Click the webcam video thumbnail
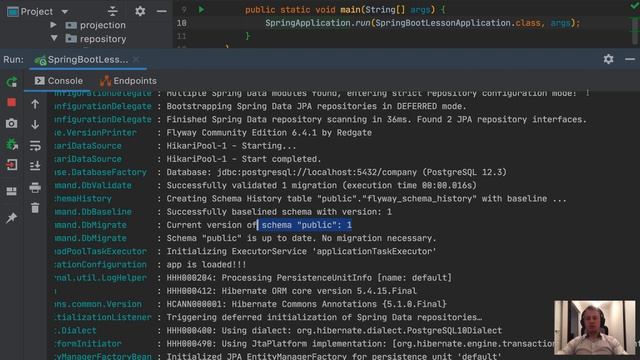640x360 pixels. pos(595,327)
